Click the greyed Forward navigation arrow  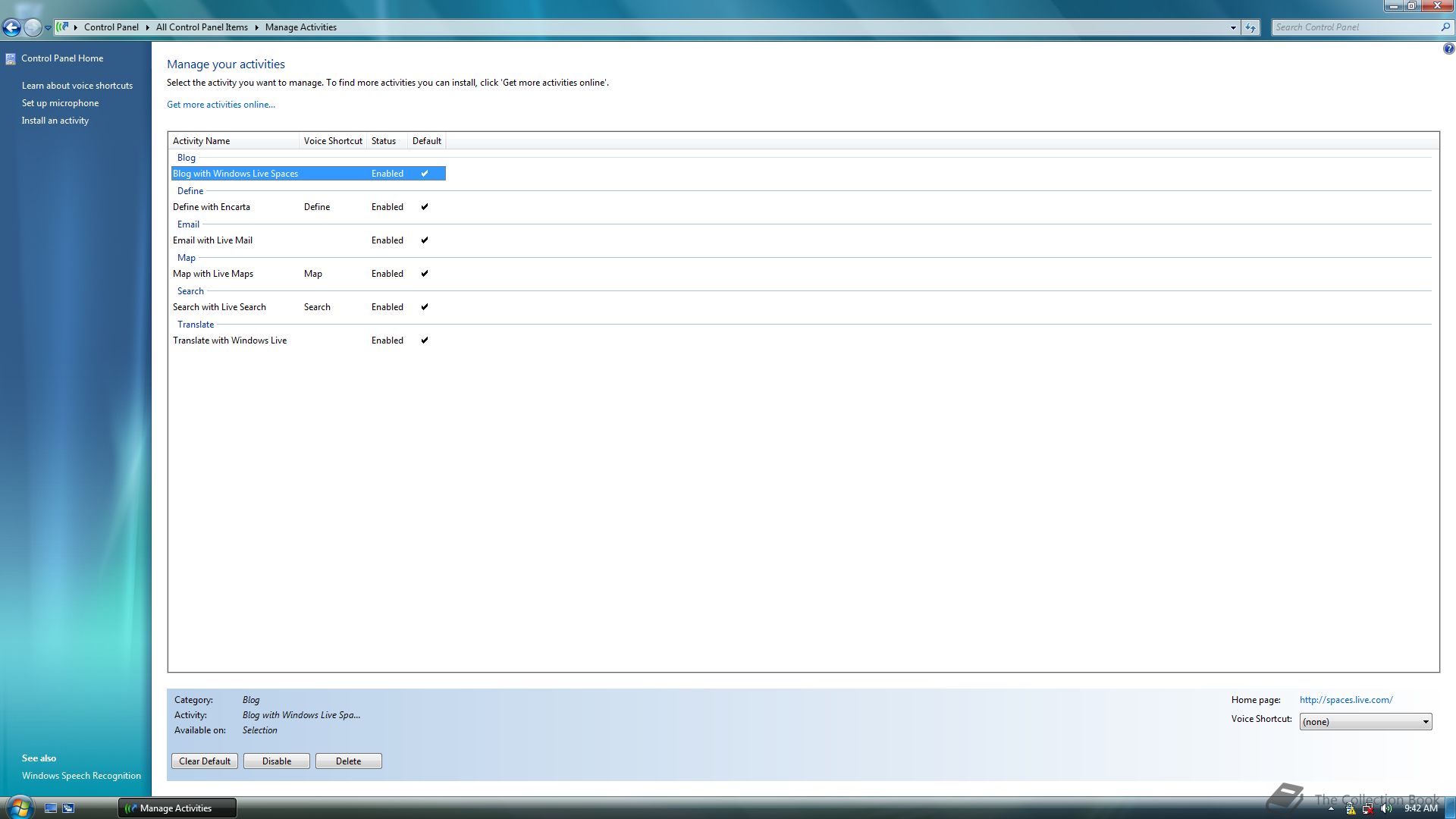[x=33, y=28]
